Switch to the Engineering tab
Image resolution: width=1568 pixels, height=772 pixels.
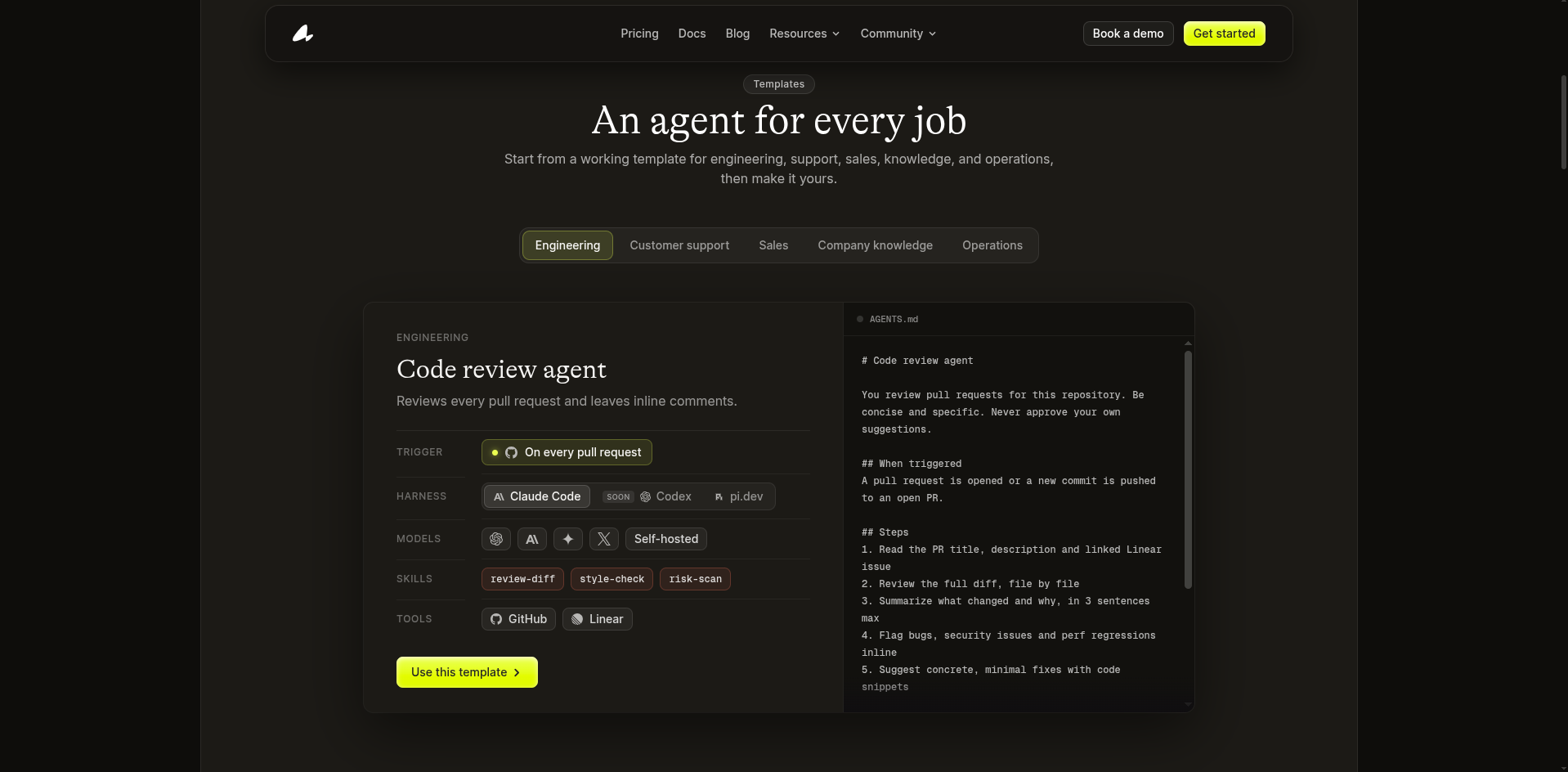(x=567, y=245)
